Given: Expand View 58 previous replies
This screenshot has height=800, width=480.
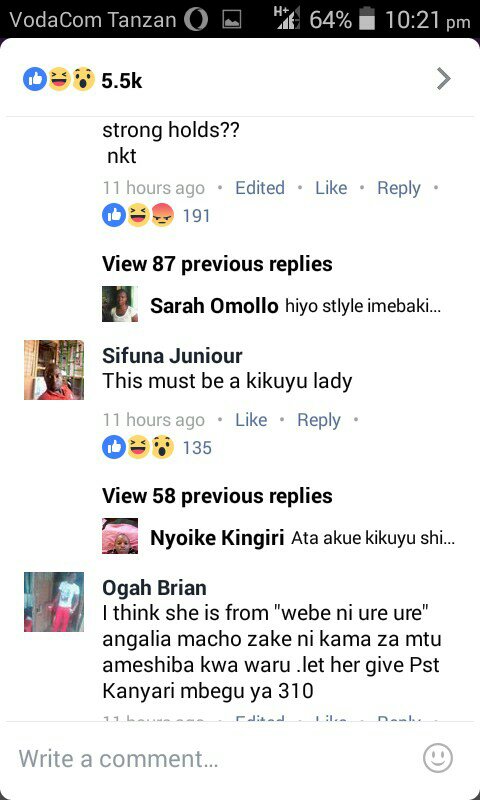Looking at the screenshot, I should (217, 496).
